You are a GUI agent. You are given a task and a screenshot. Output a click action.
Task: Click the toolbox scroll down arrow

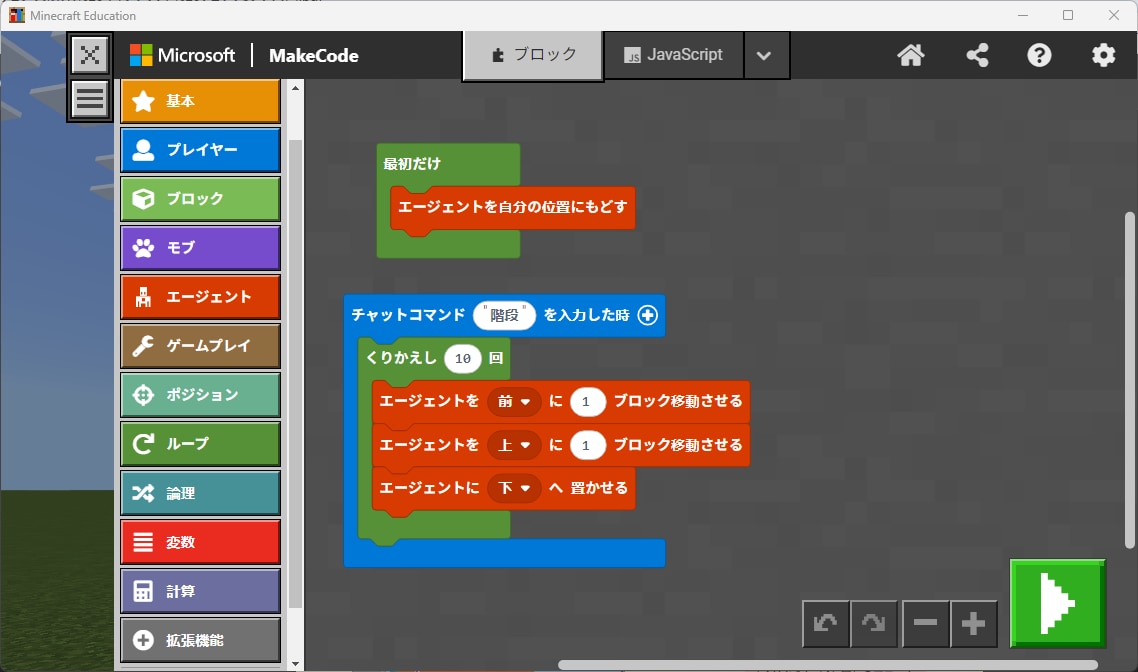[x=295, y=663]
